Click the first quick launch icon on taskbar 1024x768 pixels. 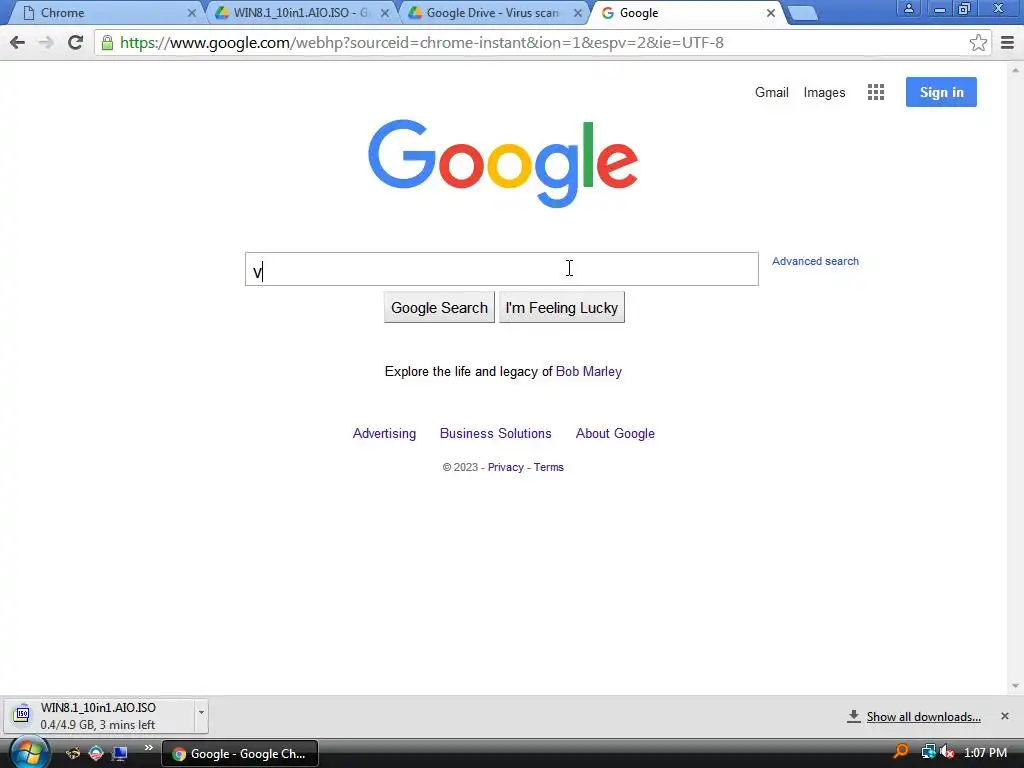tap(72, 754)
